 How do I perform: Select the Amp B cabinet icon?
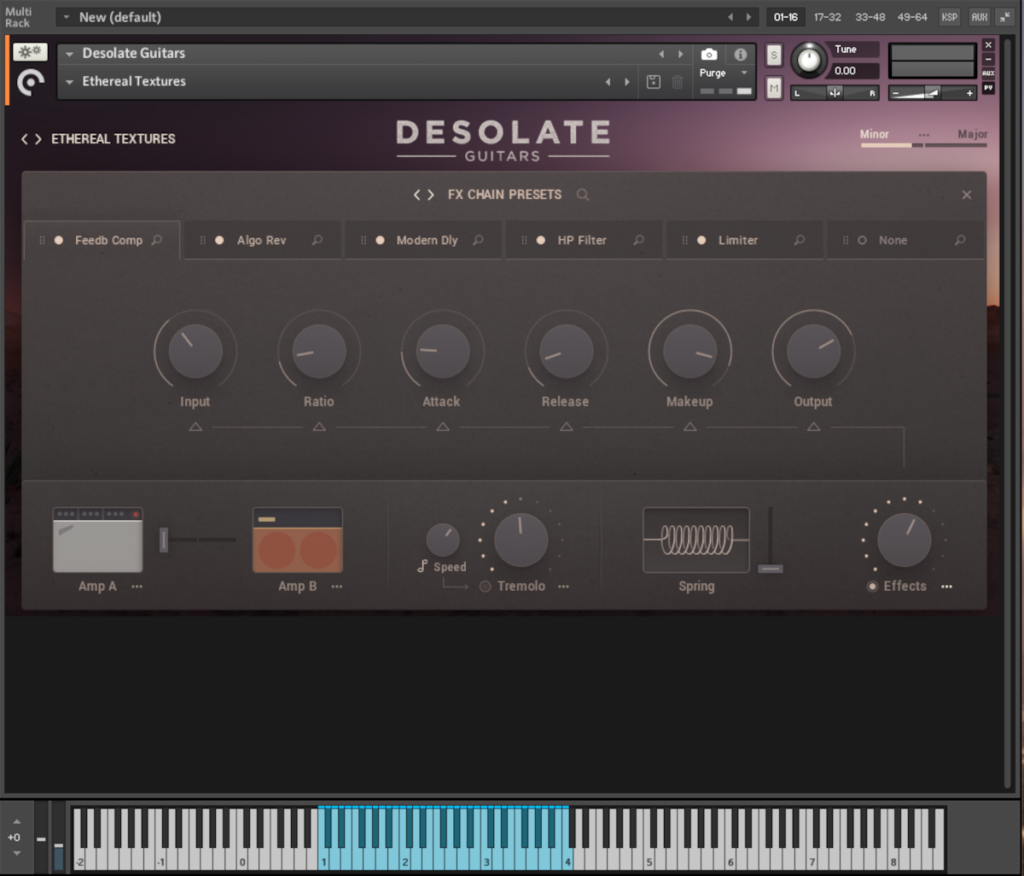pos(297,540)
